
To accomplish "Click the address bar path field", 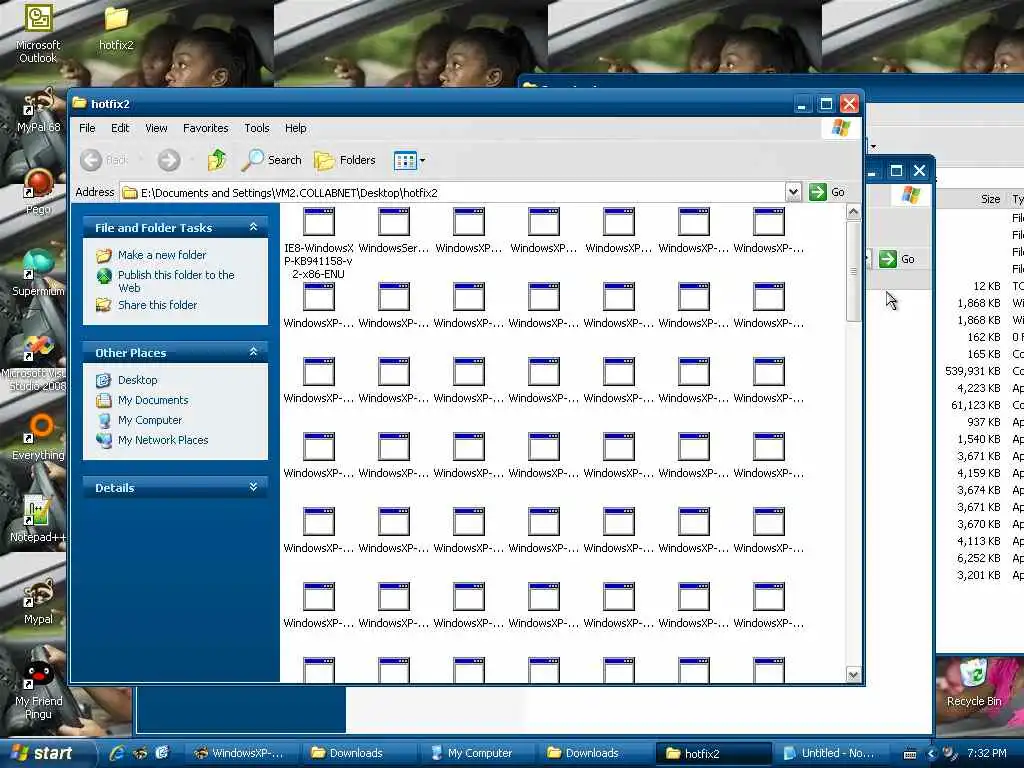I will pos(453,193).
